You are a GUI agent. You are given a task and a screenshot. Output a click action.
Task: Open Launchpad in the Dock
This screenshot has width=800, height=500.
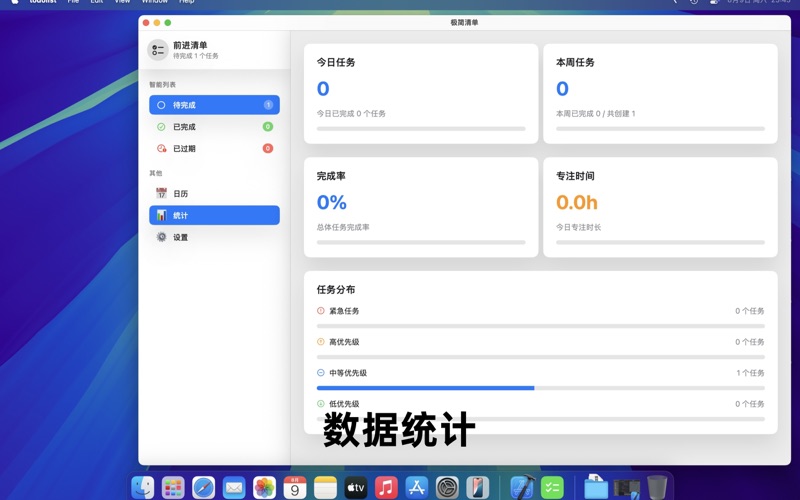(x=173, y=488)
